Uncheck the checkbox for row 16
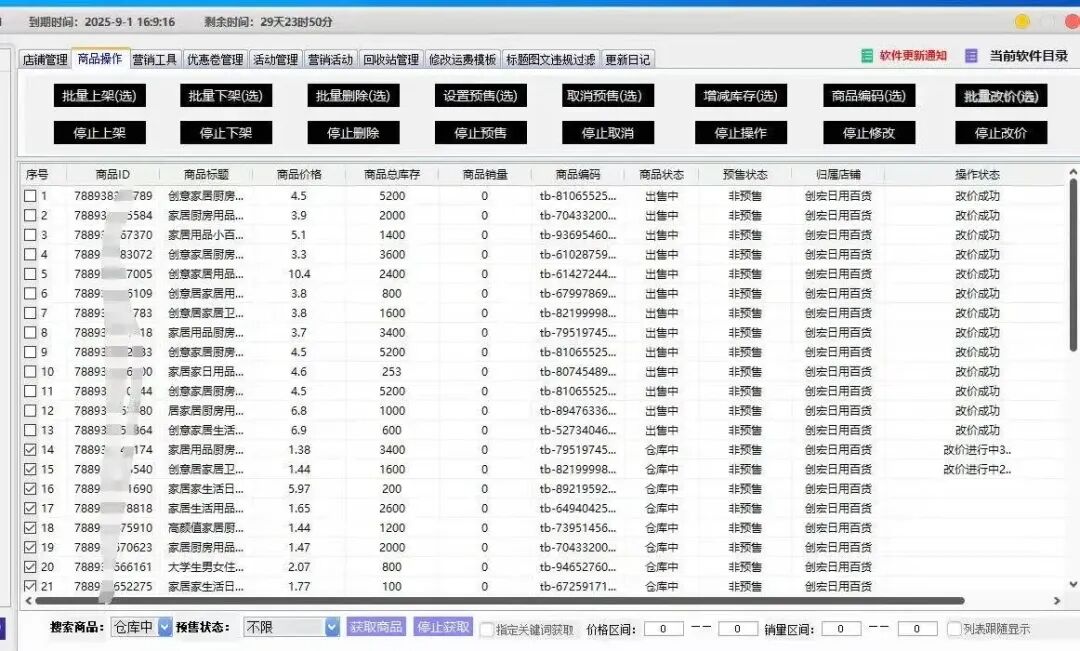1080x651 pixels. 30,488
